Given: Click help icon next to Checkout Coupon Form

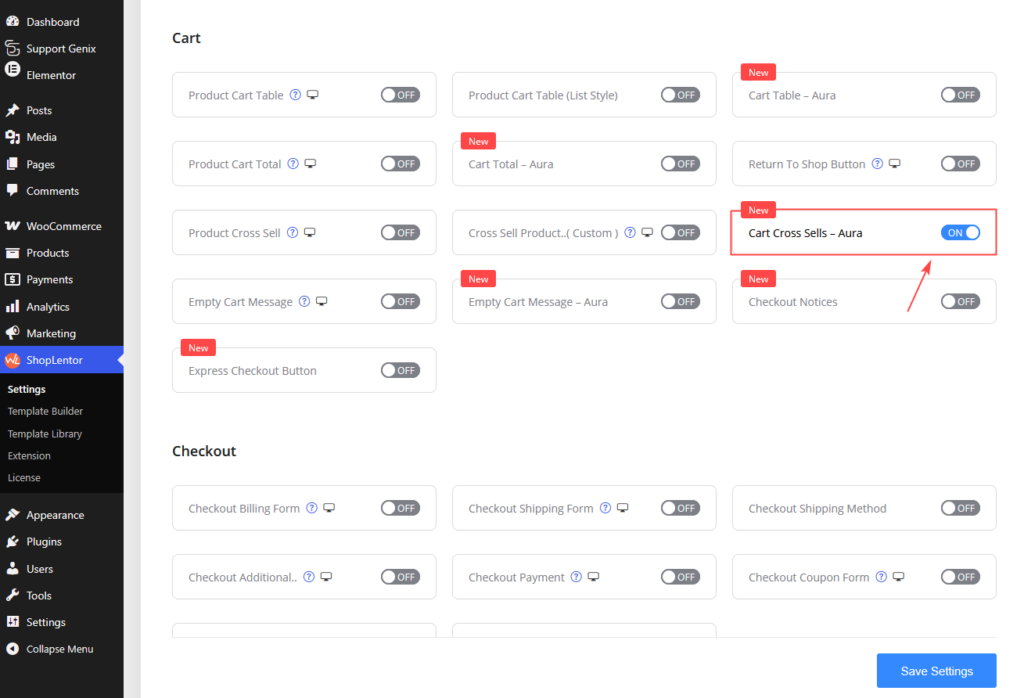Looking at the screenshot, I should click(881, 577).
